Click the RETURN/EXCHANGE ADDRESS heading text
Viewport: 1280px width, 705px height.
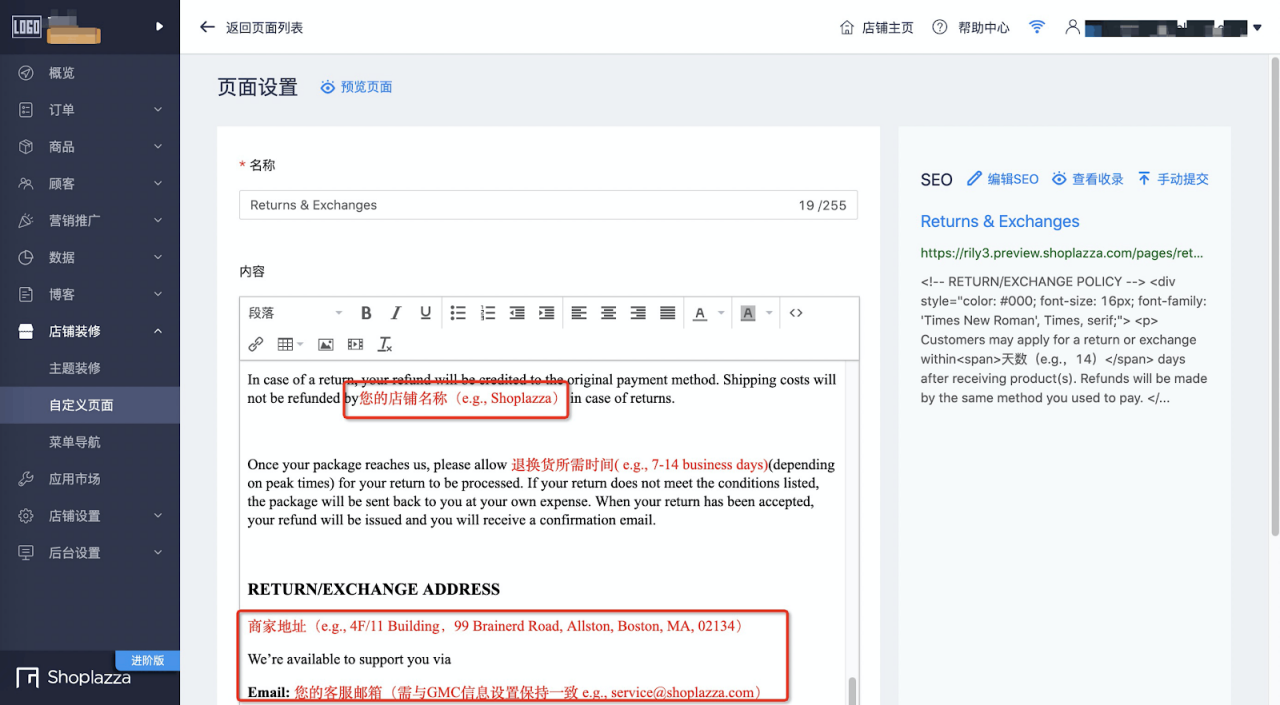click(x=374, y=589)
